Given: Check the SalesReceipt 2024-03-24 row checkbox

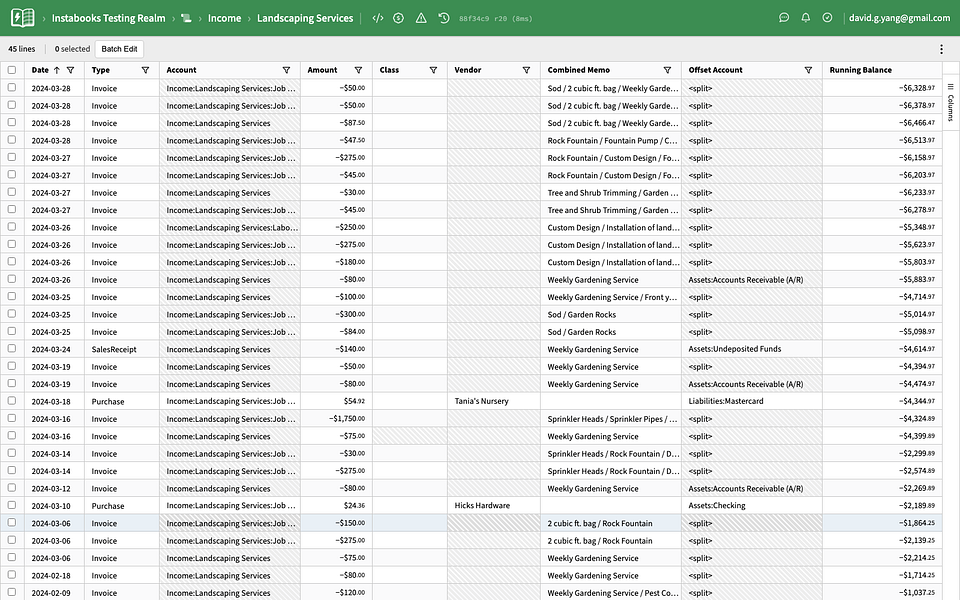Looking at the screenshot, I should click(12, 349).
